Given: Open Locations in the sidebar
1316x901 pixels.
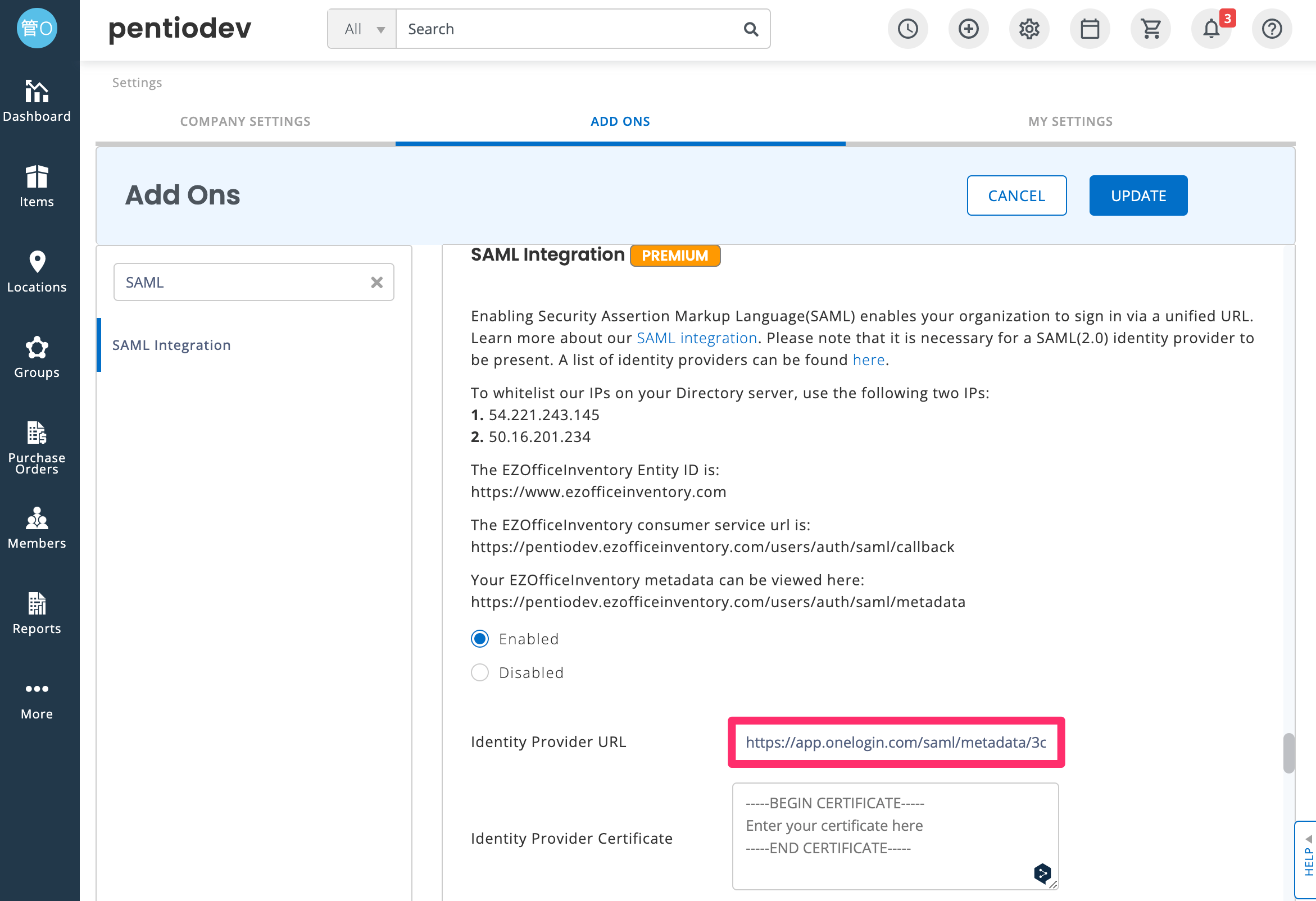Looking at the screenshot, I should [37, 272].
